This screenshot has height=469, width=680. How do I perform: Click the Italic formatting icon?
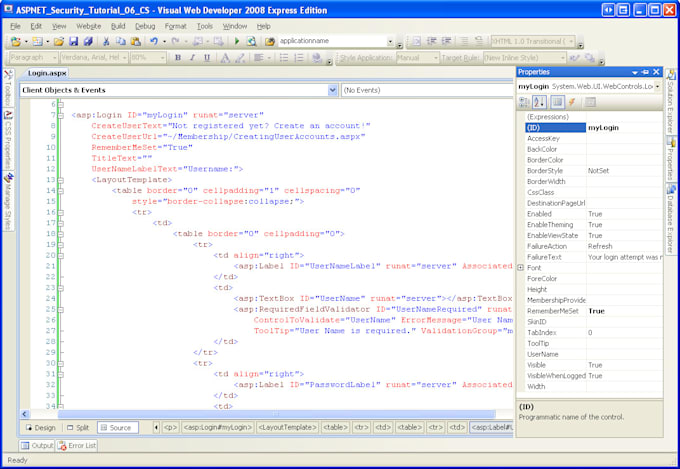point(193,58)
